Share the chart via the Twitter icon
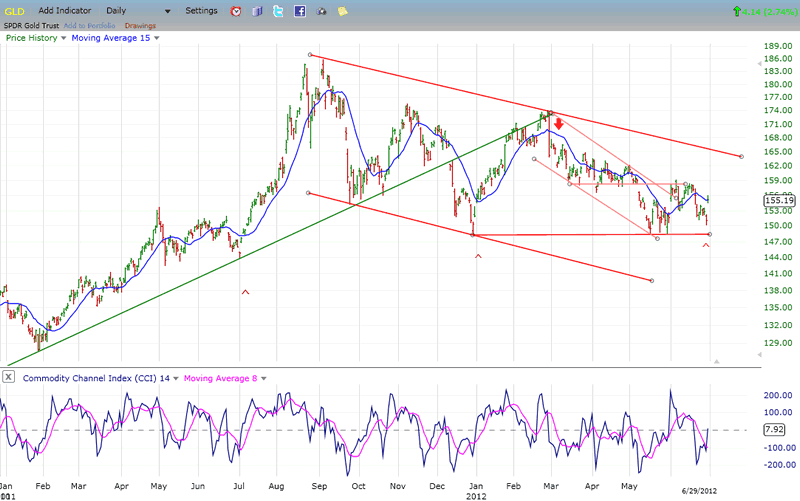The width and height of the screenshot is (800, 501). (278, 11)
